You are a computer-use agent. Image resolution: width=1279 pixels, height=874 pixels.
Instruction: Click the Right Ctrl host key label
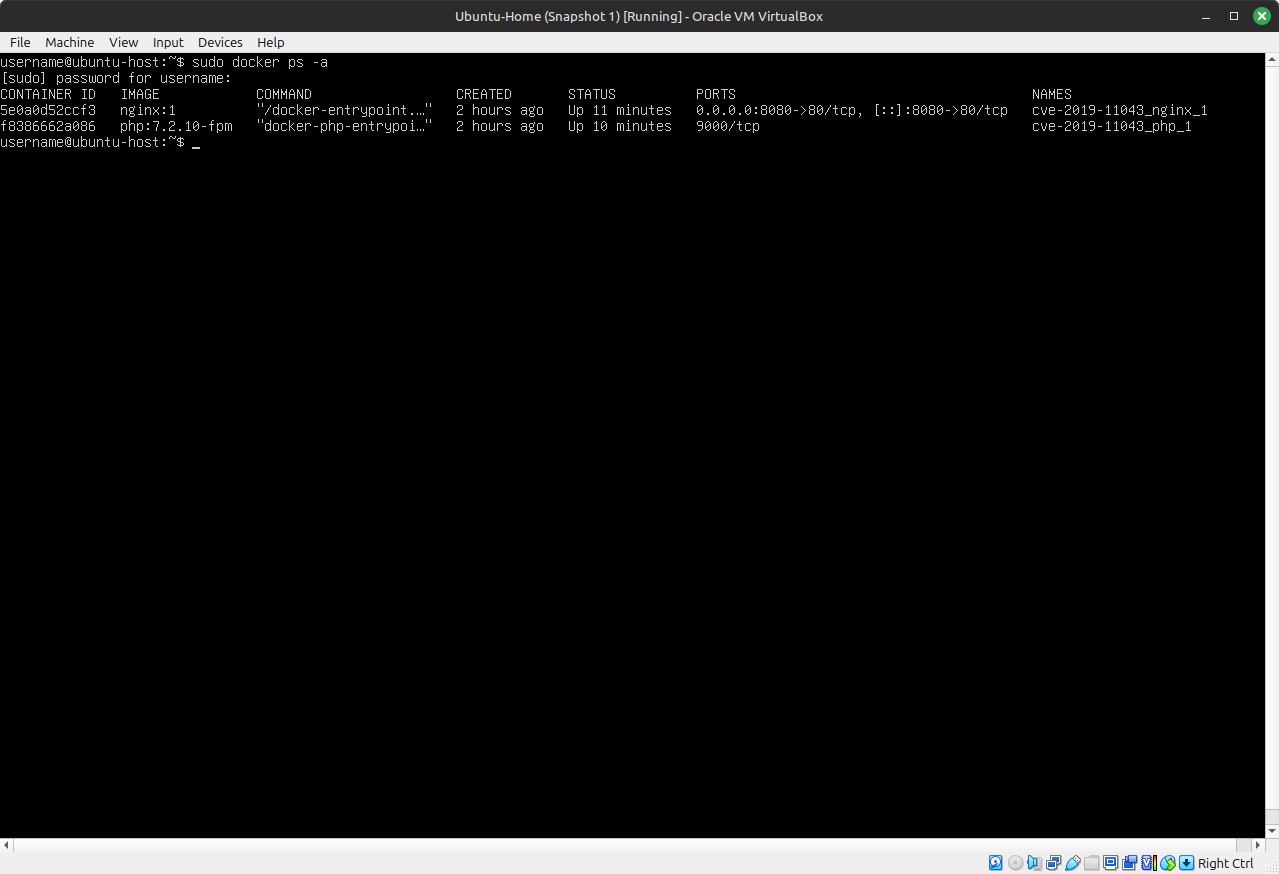click(x=1225, y=863)
